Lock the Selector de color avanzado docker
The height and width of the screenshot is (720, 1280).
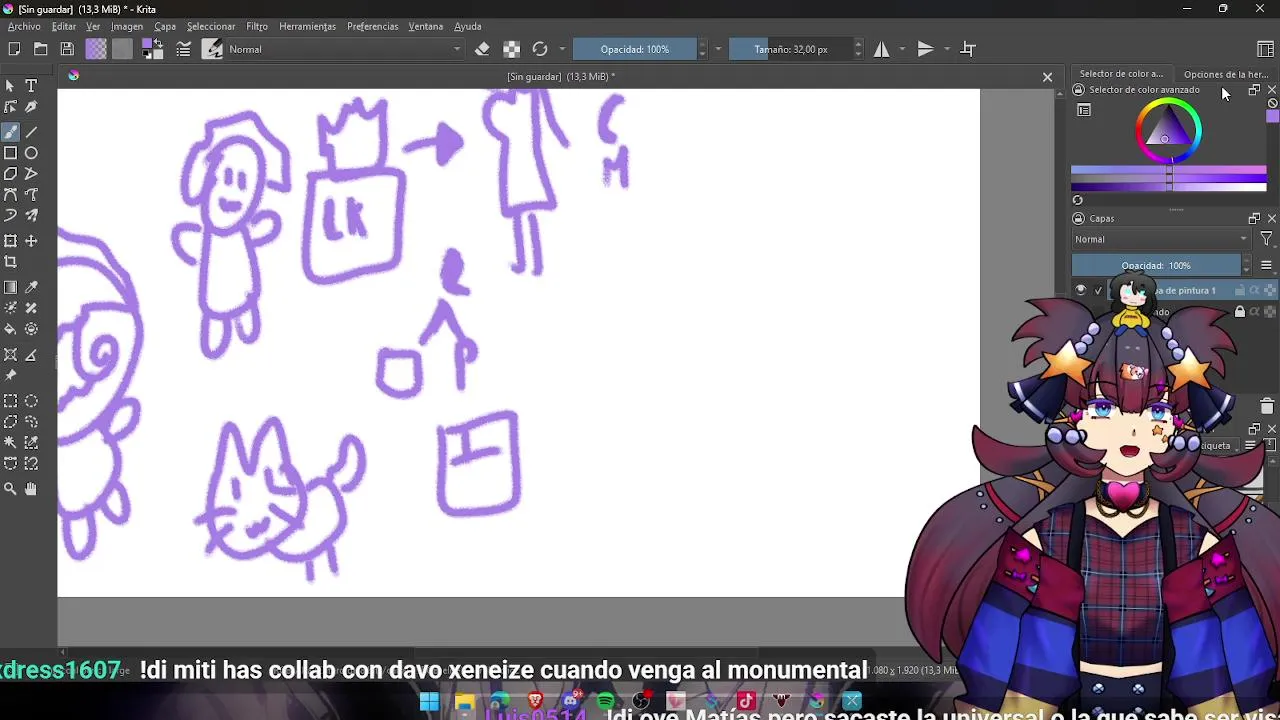tap(1078, 90)
